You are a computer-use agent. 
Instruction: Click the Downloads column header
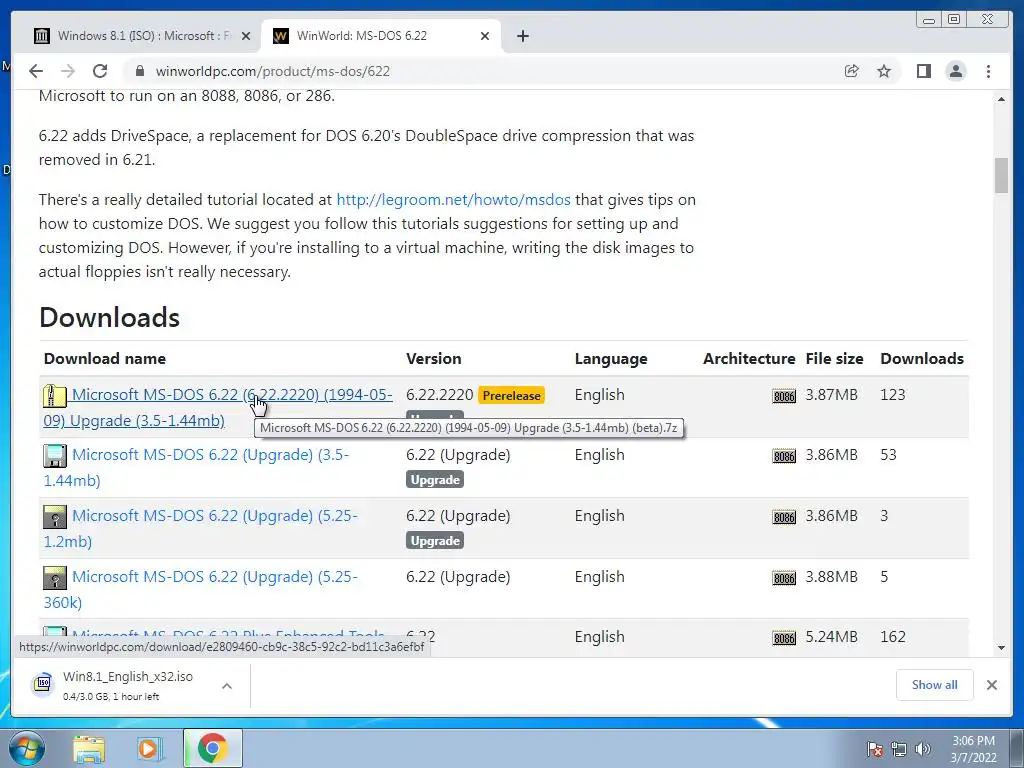coord(922,359)
